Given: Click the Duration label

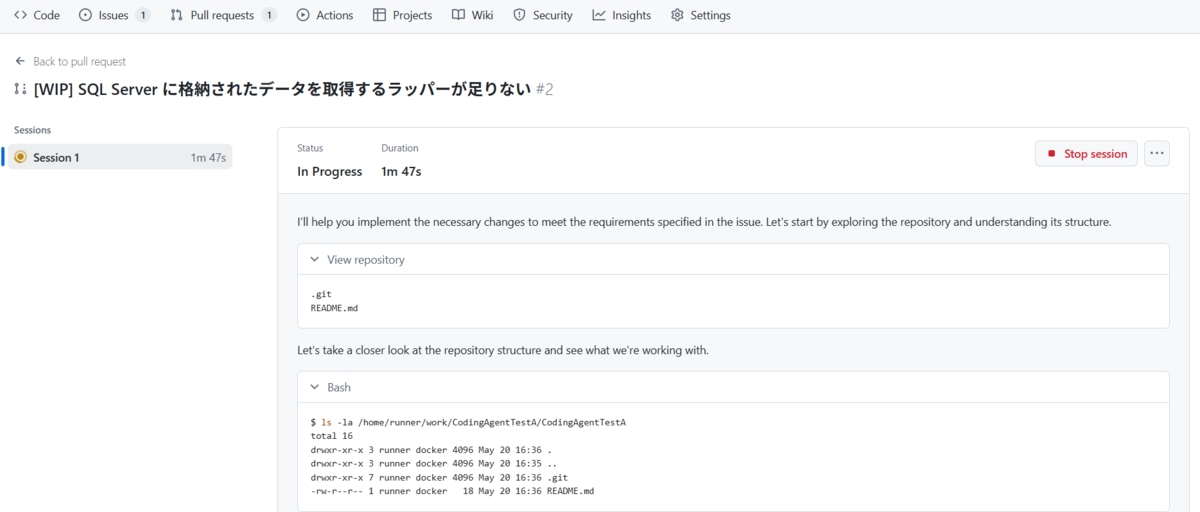Looking at the screenshot, I should pos(400,148).
